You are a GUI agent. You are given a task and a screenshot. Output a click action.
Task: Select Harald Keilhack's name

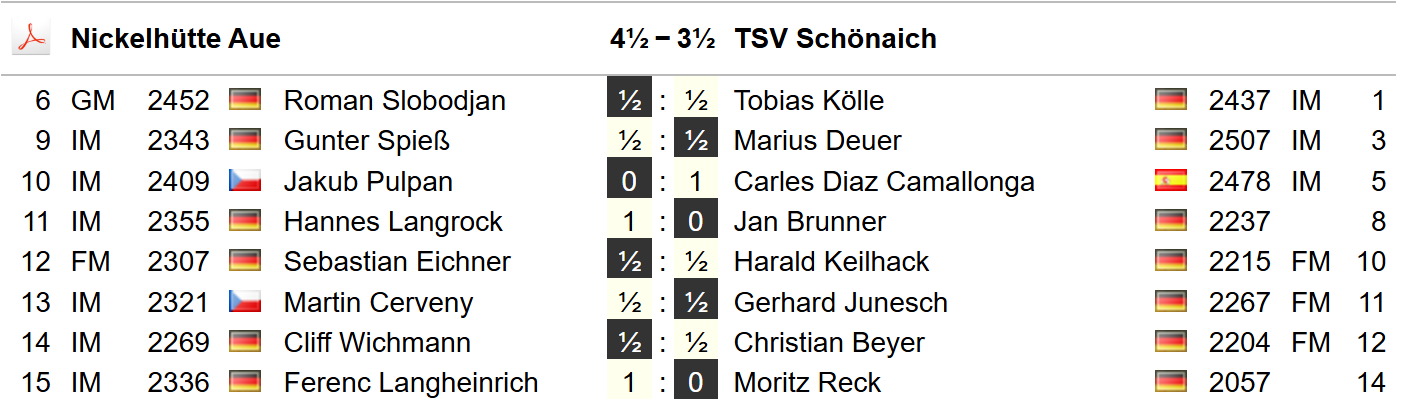point(831,262)
